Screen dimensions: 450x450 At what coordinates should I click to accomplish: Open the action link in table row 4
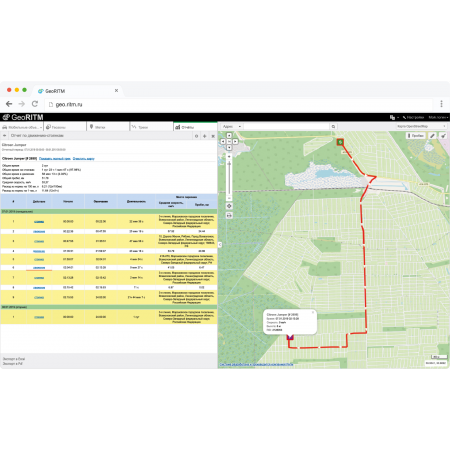point(39,251)
